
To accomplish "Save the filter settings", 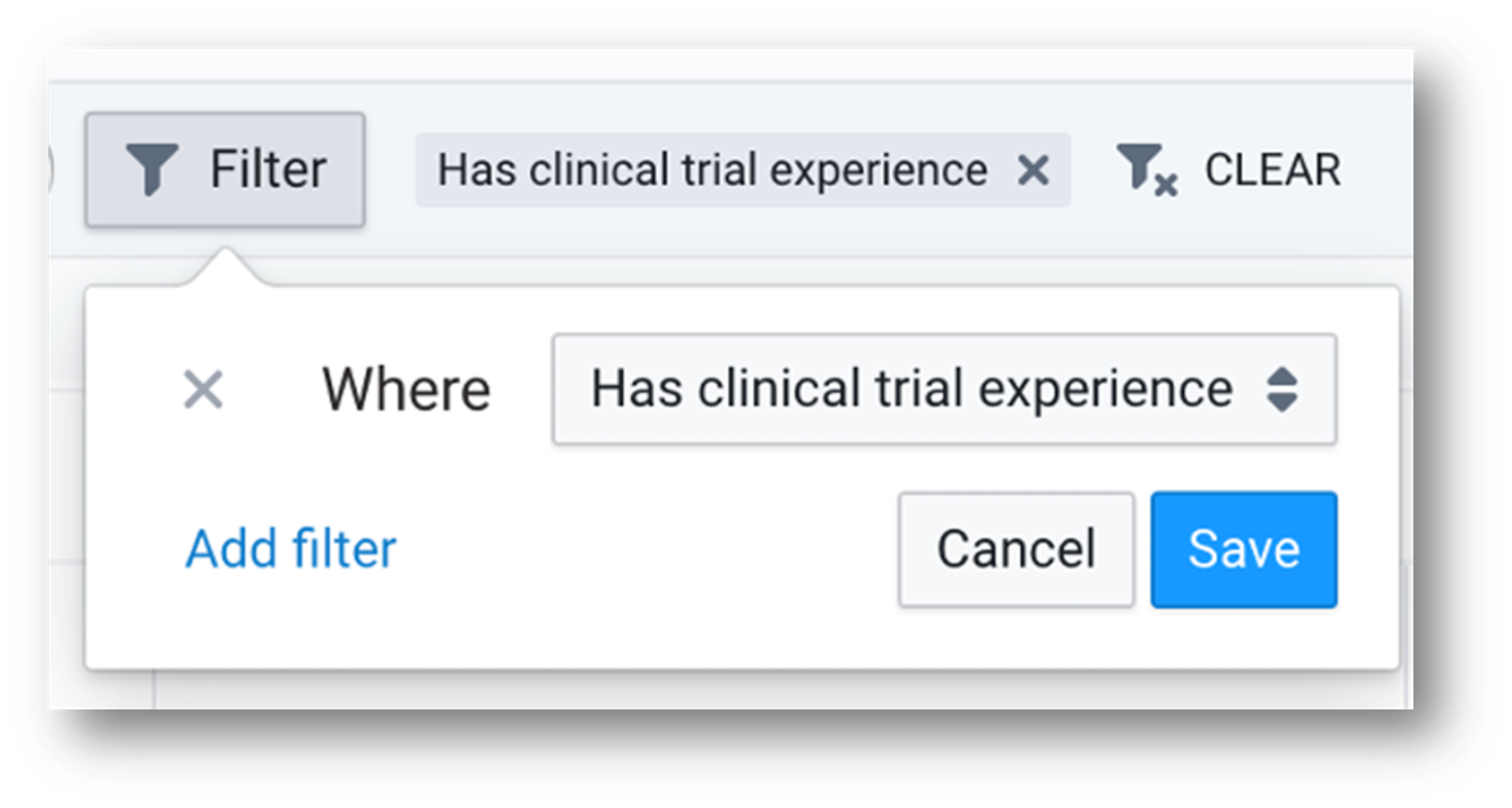I will pyautogui.click(x=1243, y=549).
